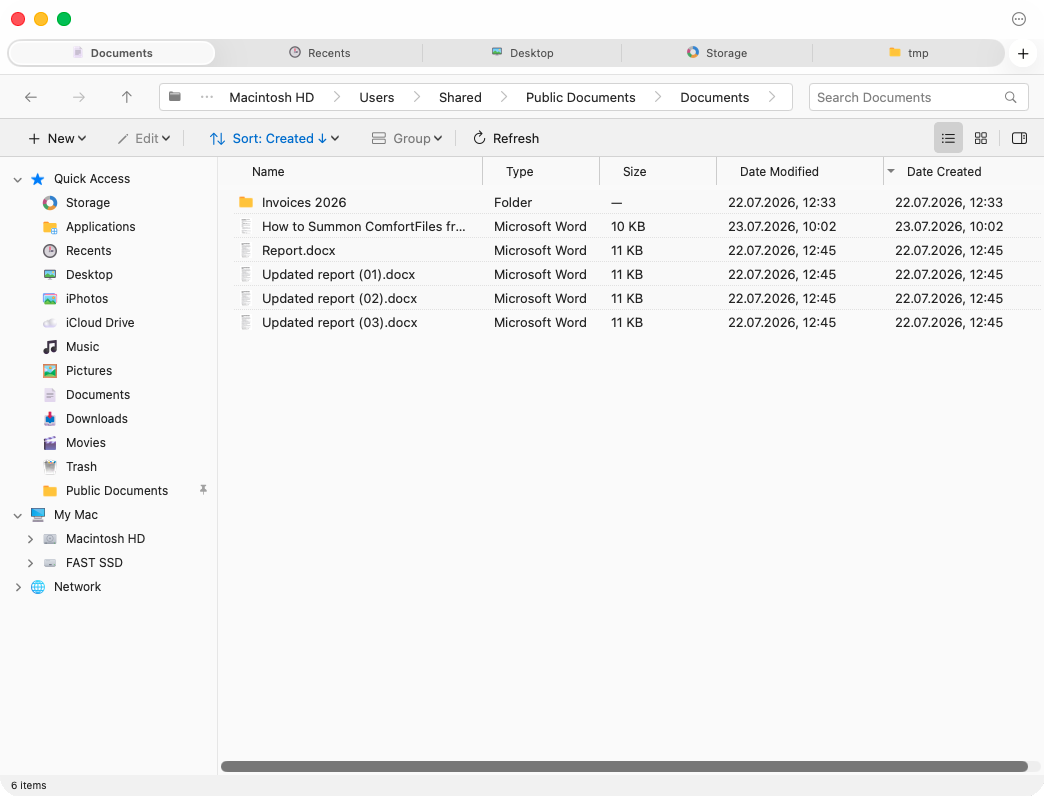Click Shared in breadcrumb path
The width and height of the screenshot is (1044, 796).
(460, 97)
